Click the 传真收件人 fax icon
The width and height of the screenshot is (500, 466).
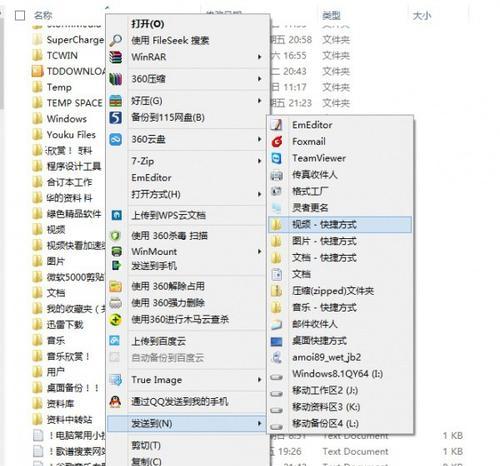(277, 175)
